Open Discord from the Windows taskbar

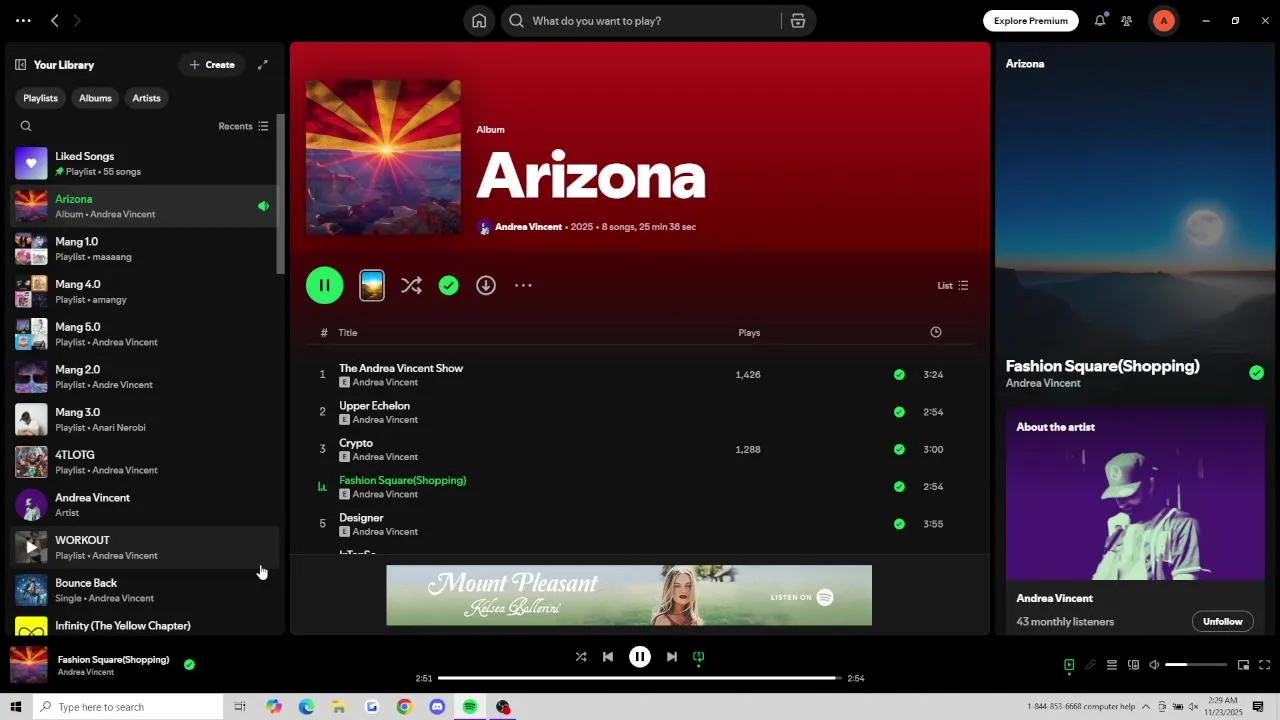point(437,707)
